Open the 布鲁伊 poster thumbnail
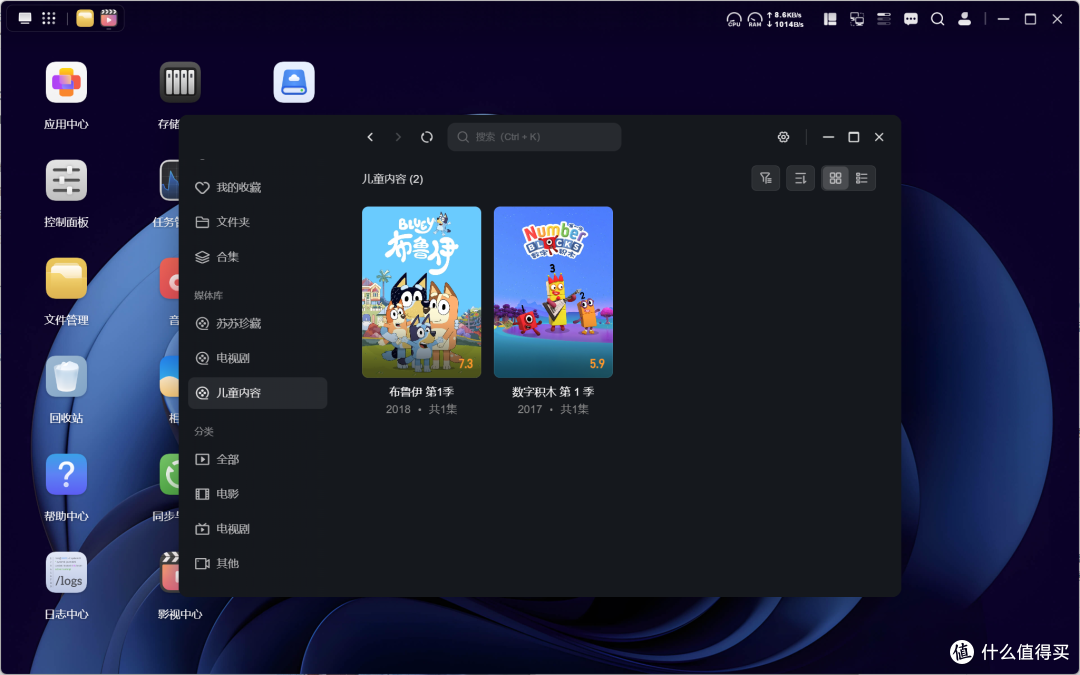 coord(422,292)
